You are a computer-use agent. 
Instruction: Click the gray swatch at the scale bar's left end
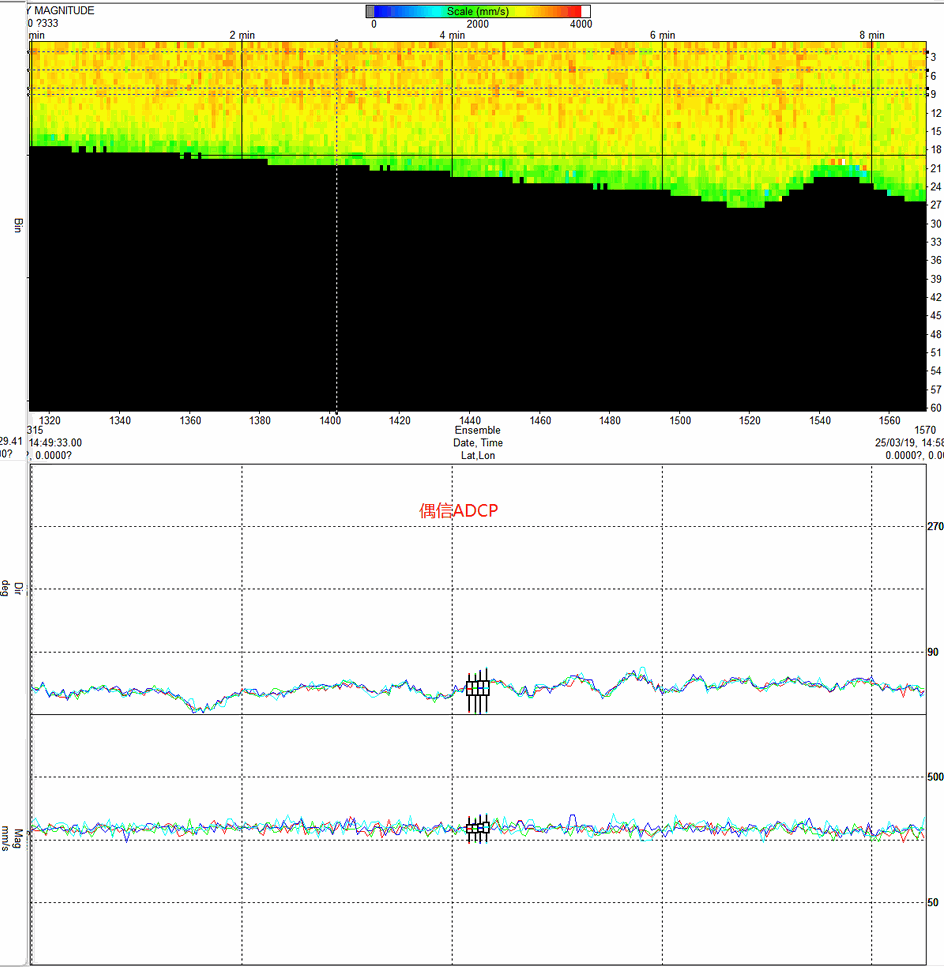[370, 12]
